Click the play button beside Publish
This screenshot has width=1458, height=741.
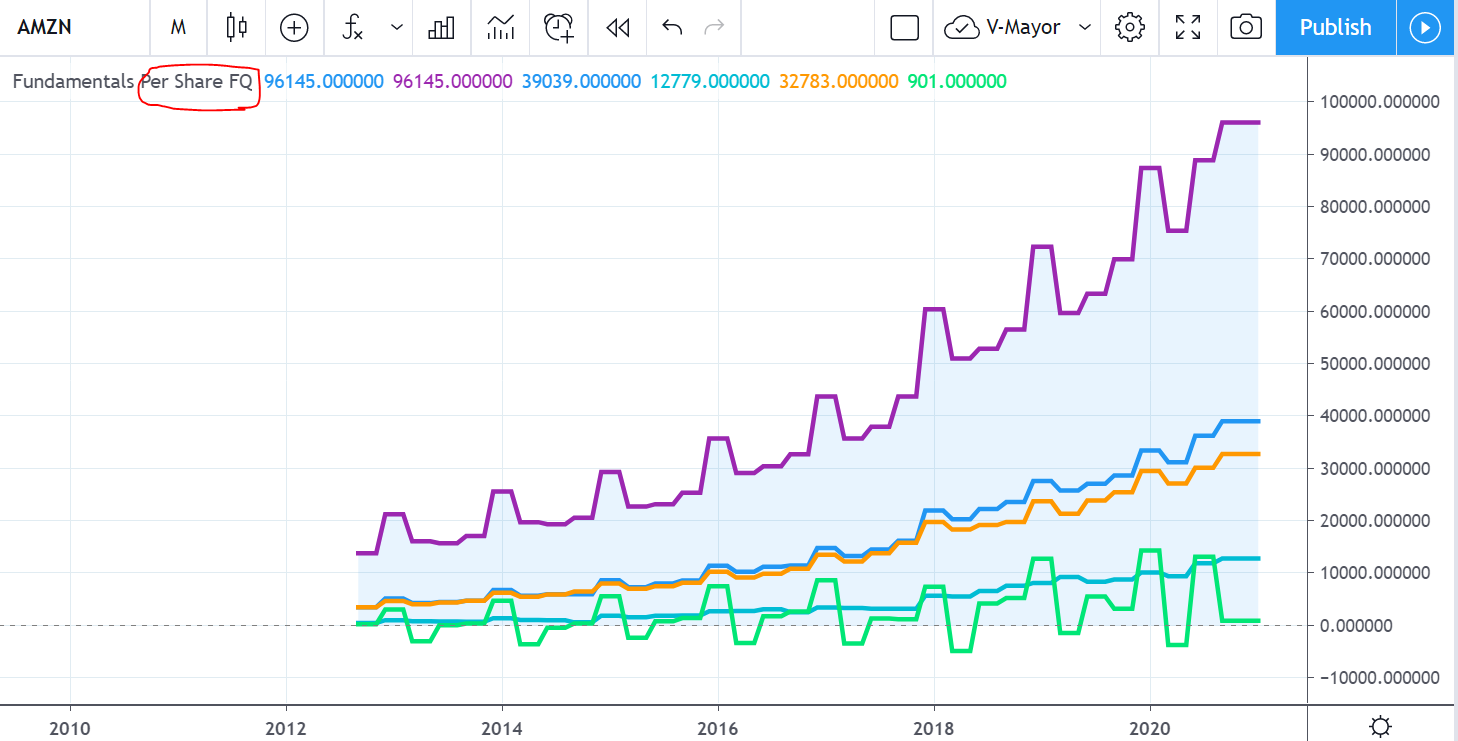click(x=1425, y=27)
